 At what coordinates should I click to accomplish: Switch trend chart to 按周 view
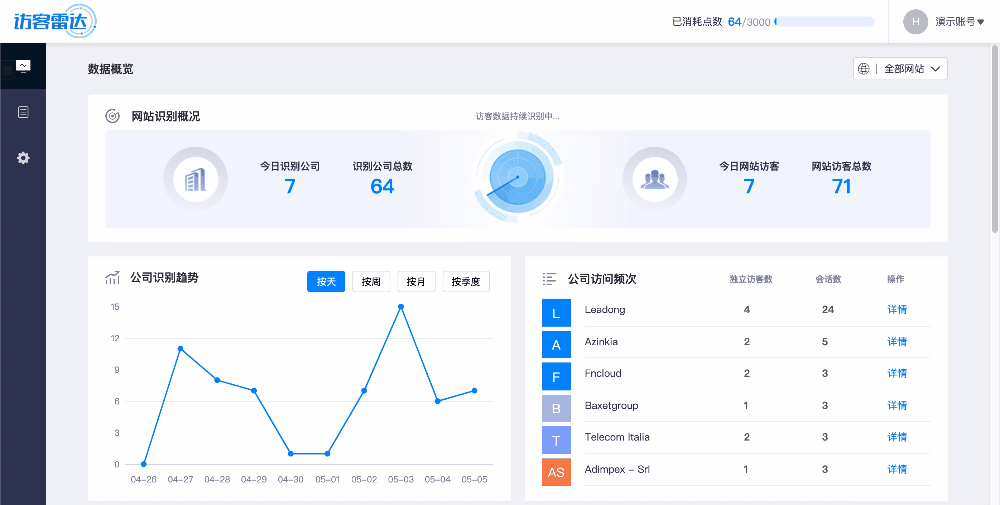tap(371, 282)
